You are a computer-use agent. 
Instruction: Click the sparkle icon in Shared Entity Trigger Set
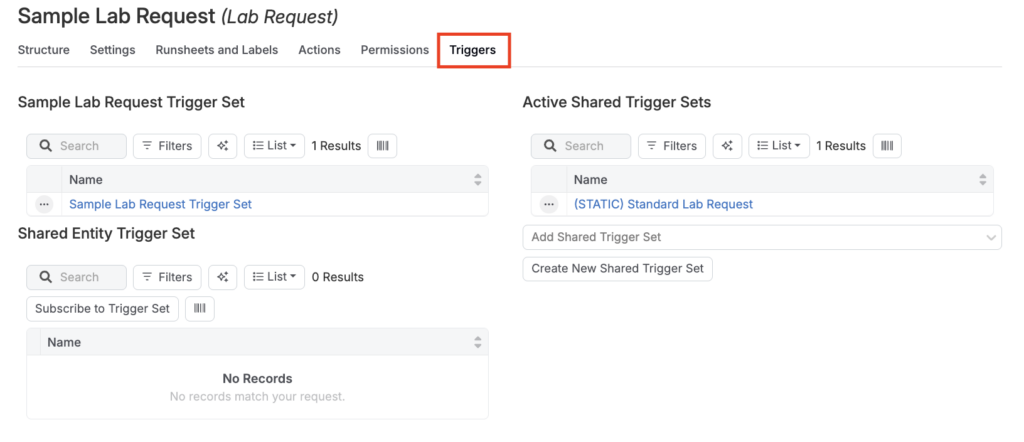pos(223,277)
